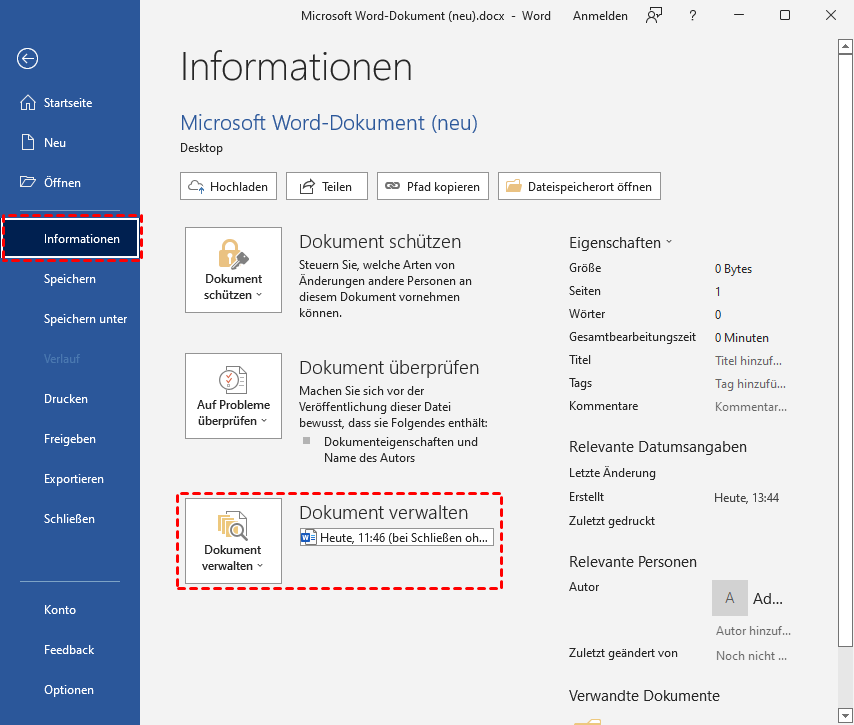Click the Desktop location text

[201, 148]
